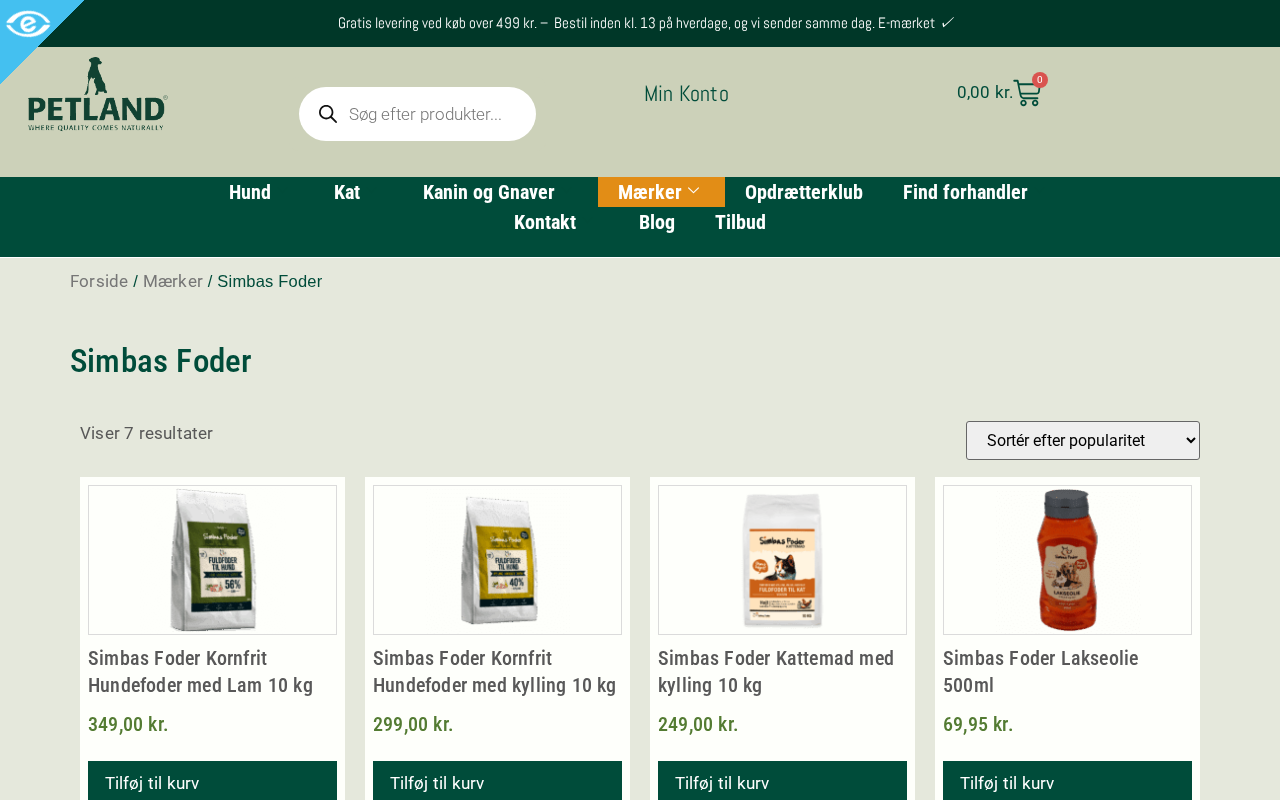The image size is (1280, 800).
Task: Open the Kanin og Gnaver menu
Action: [x=489, y=192]
